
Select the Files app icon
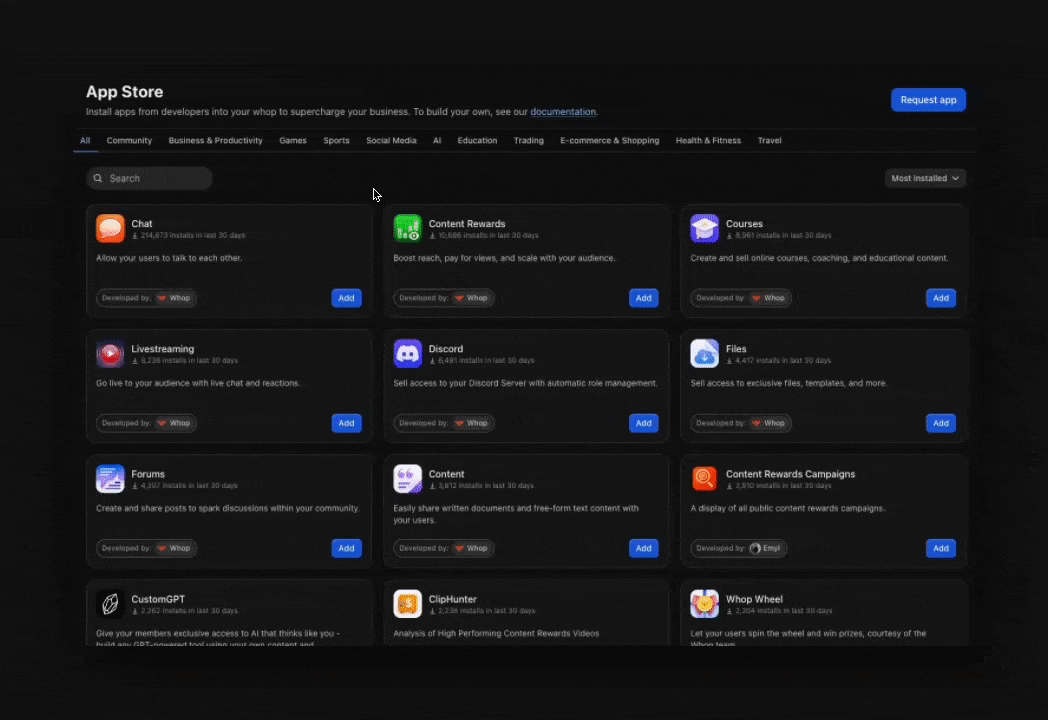pos(704,353)
